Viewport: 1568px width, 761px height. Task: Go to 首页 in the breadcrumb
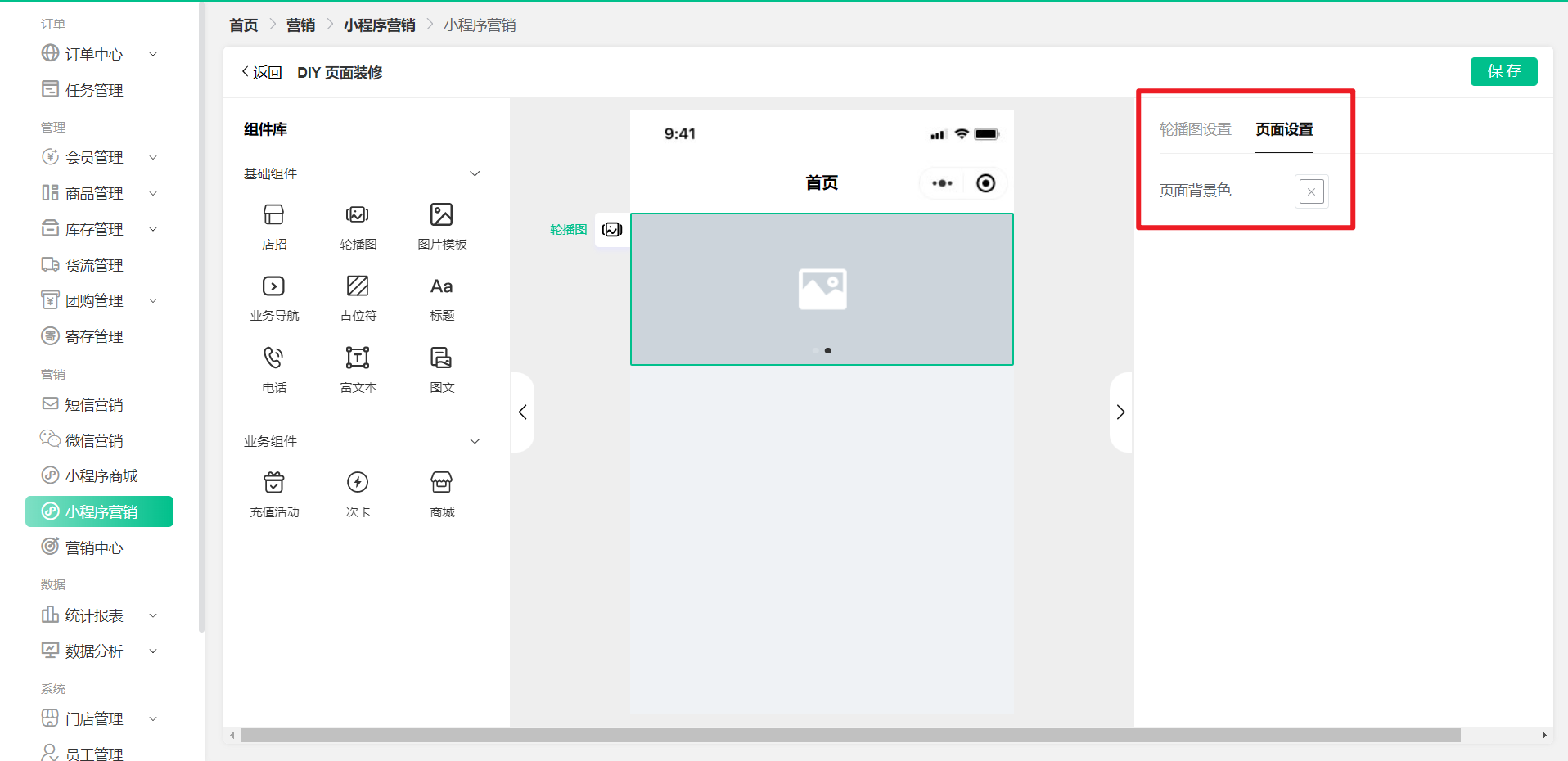[x=243, y=25]
